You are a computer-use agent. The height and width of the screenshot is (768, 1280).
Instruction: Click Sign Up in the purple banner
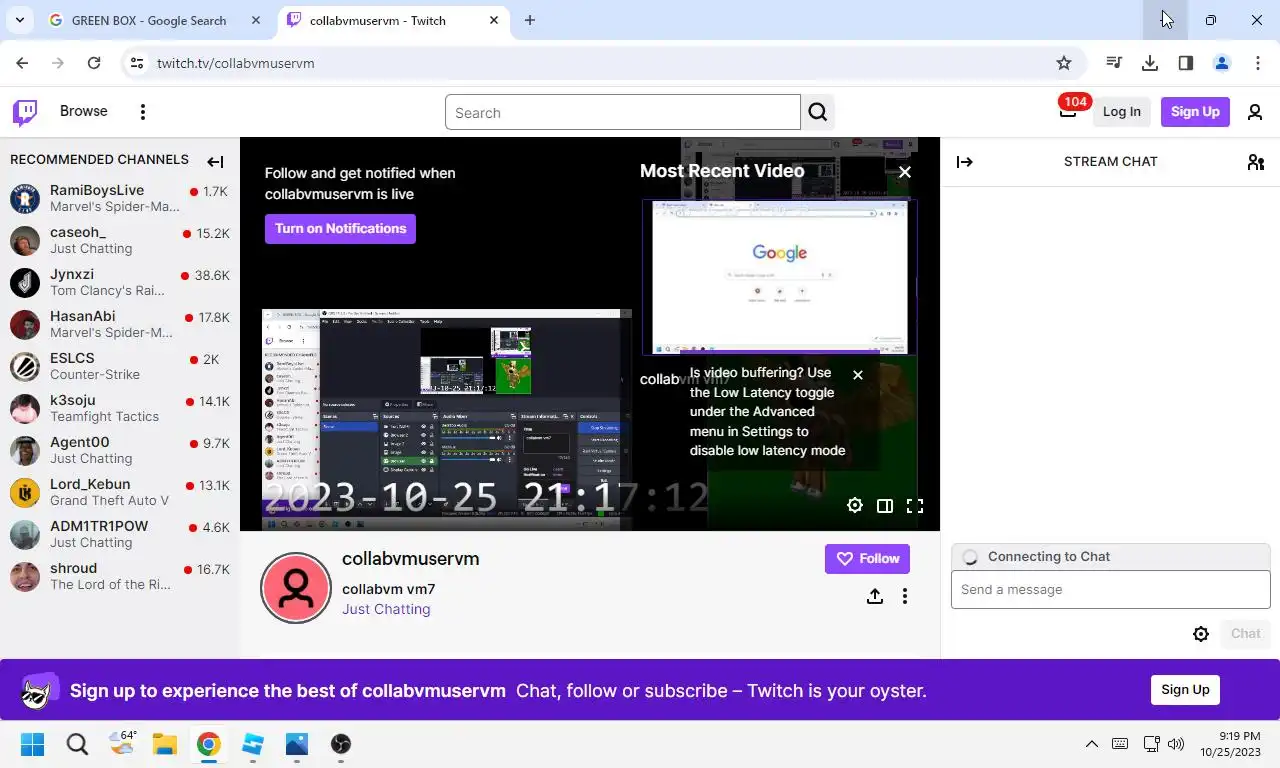point(1185,690)
